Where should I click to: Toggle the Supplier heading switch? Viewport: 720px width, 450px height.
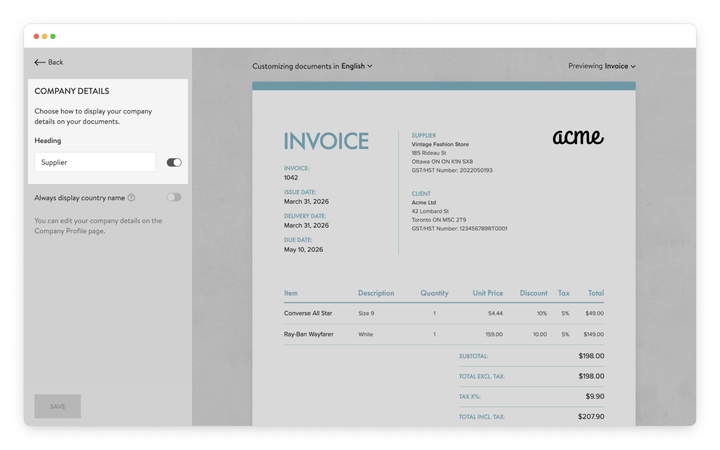point(174,163)
